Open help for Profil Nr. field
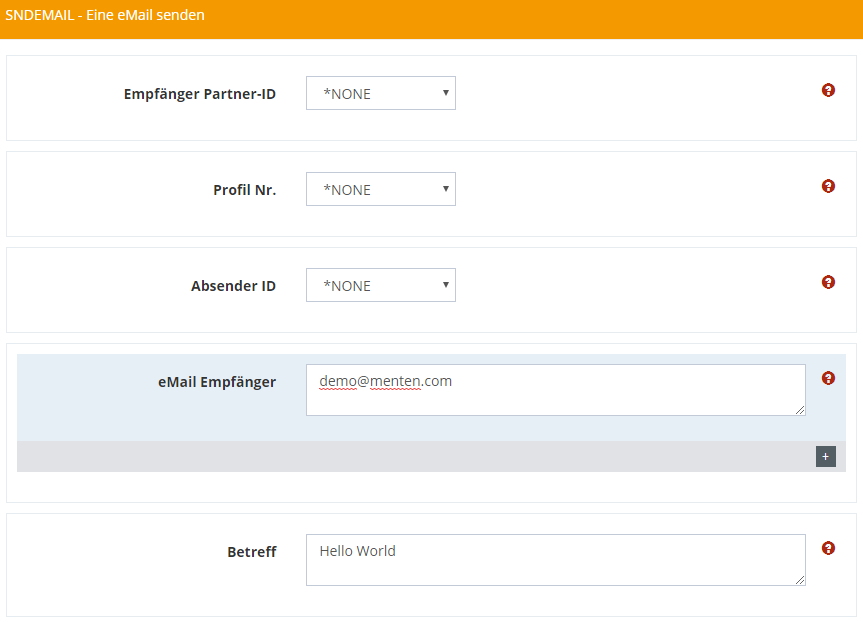Image resolution: width=863 pixels, height=622 pixels. coord(828,186)
